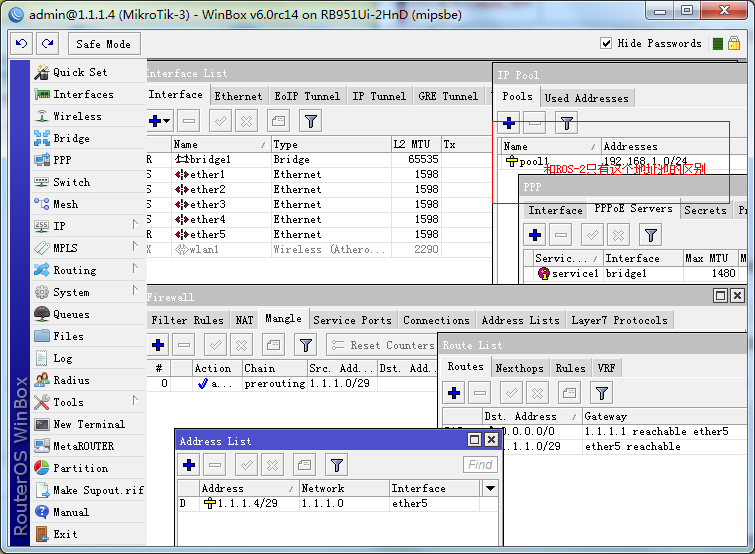Click comment icon in Interface List toolbar
Viewport: 755px width, 554px height.
[278, 121]
